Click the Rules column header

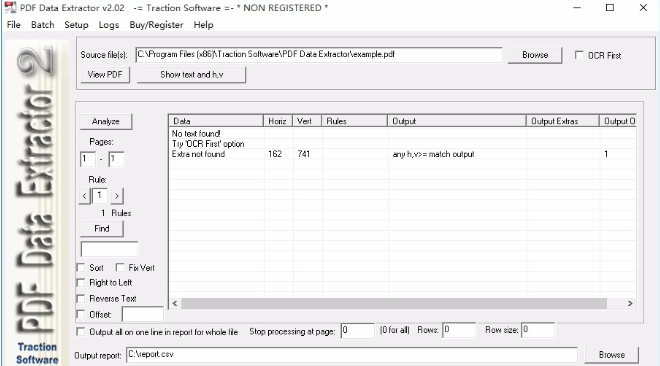coord(354,121)
